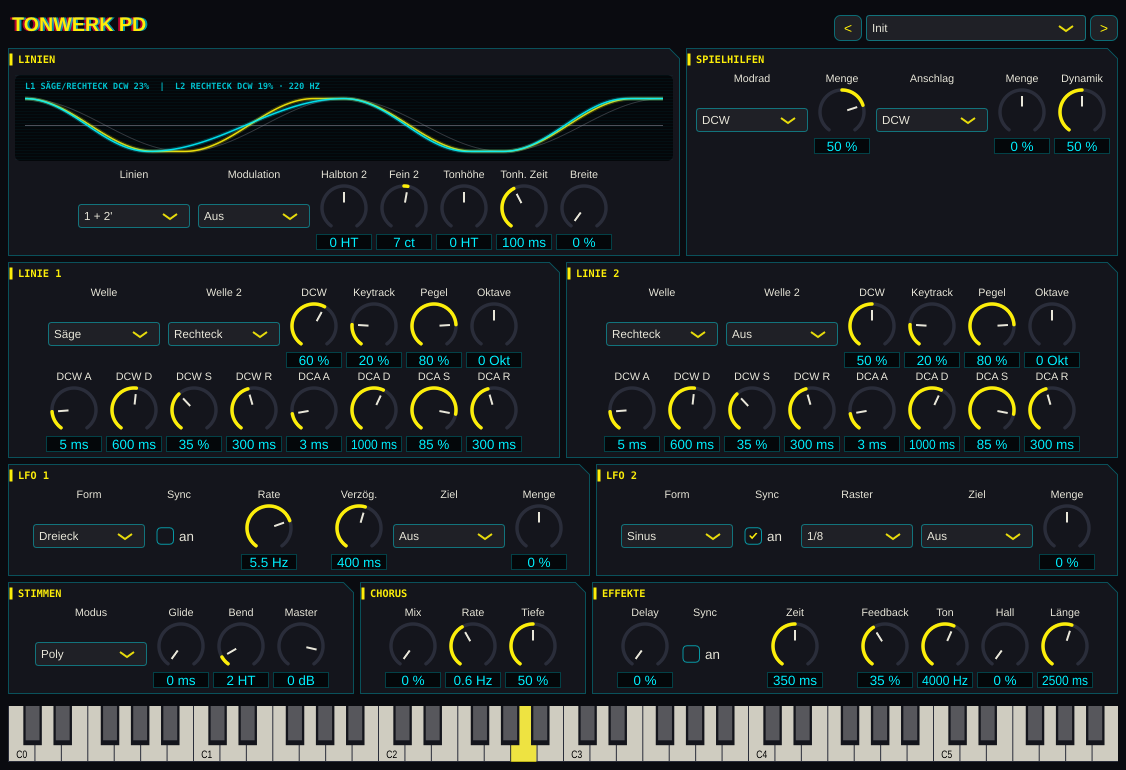Open Linie 2 Welle dropdown set to Rechteck
Screen dimensions: 1126x770
click(661, 334)
